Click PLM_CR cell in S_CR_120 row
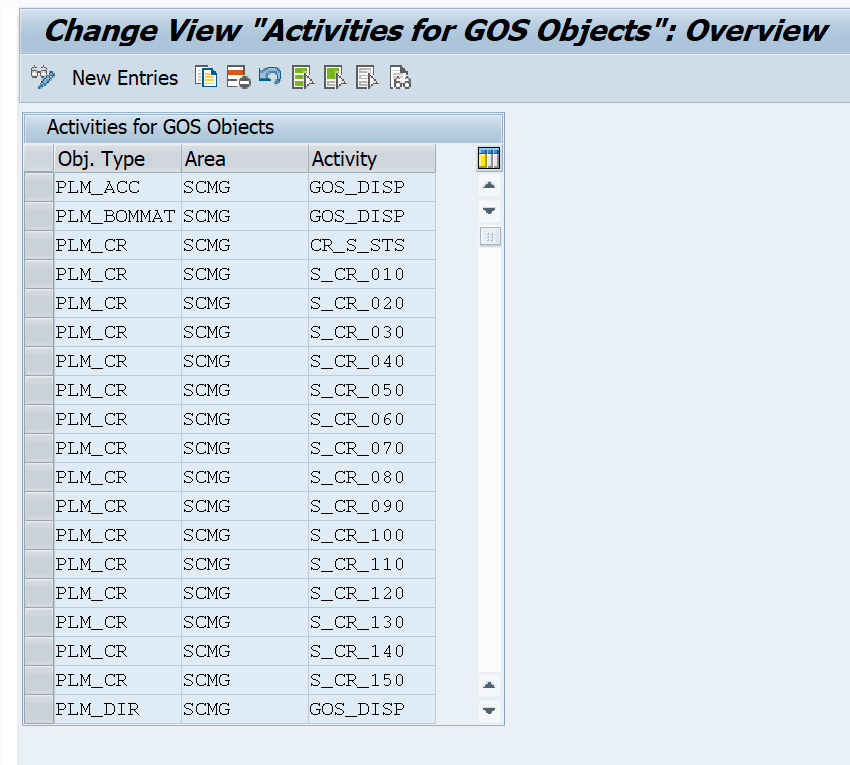 click(118, 593)
